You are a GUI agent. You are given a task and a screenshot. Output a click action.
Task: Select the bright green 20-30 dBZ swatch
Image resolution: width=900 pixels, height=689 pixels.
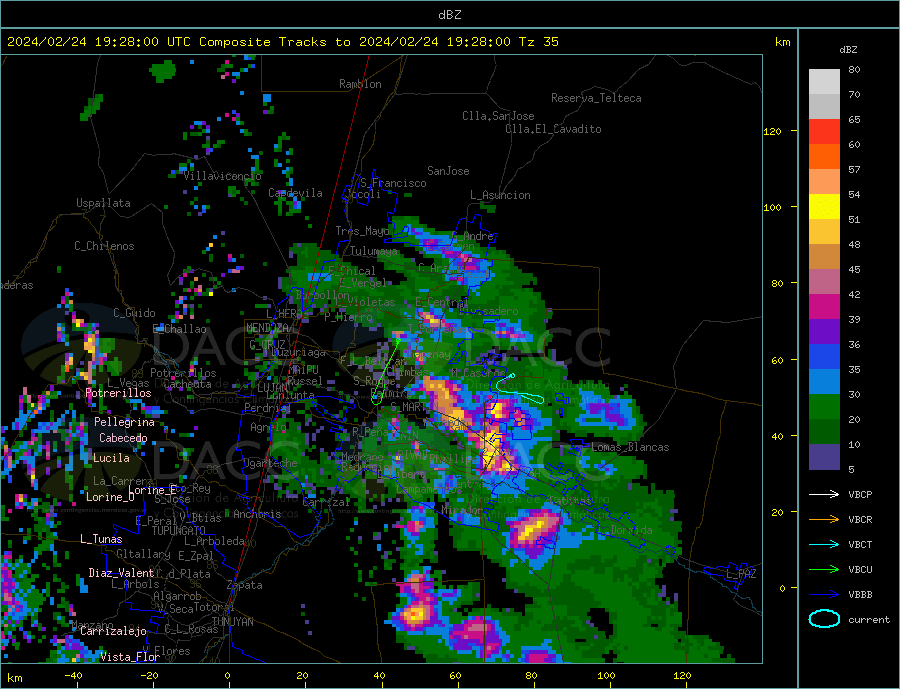point(824,407)
